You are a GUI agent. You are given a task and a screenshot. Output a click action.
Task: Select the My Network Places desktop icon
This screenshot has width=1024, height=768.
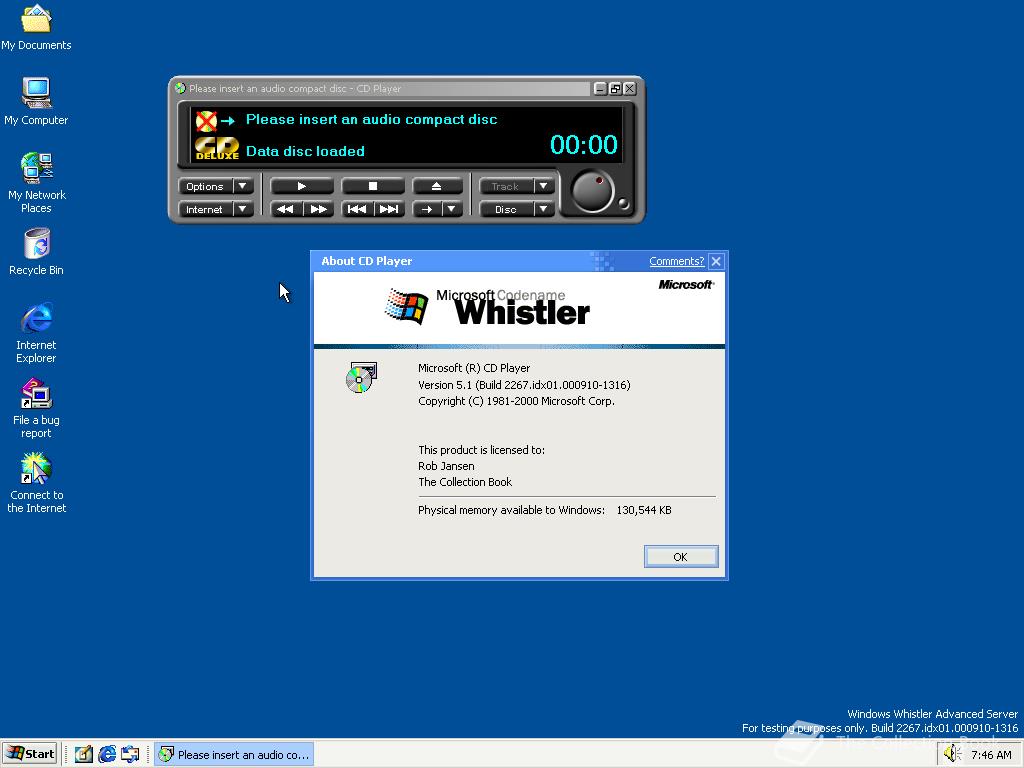tap(36, 183)
